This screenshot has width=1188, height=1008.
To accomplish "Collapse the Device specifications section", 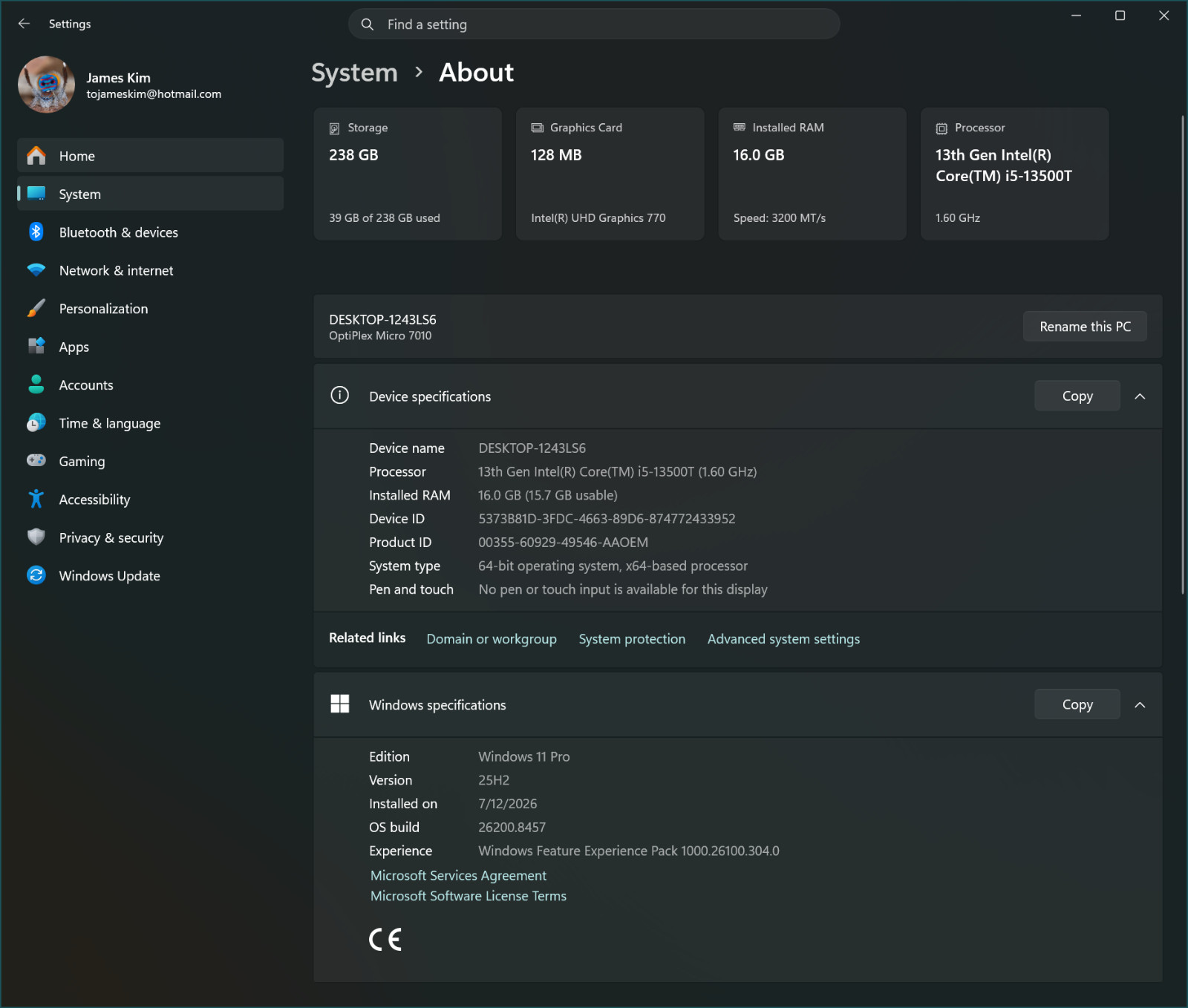I will coord(1140,396).
